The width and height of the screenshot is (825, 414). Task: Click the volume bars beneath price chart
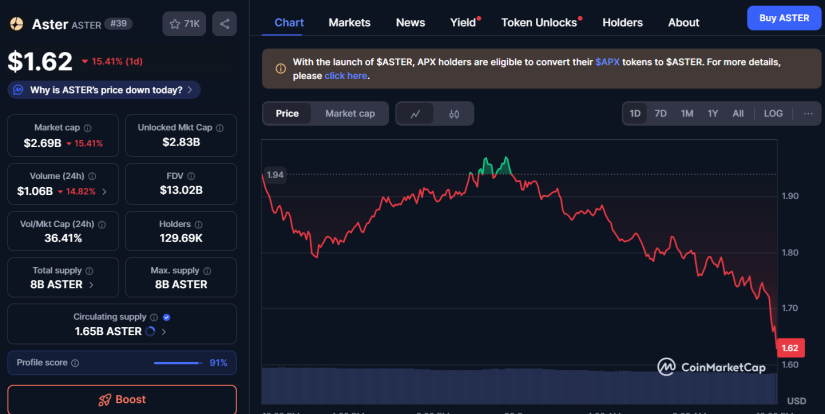[x=519, y=386]
